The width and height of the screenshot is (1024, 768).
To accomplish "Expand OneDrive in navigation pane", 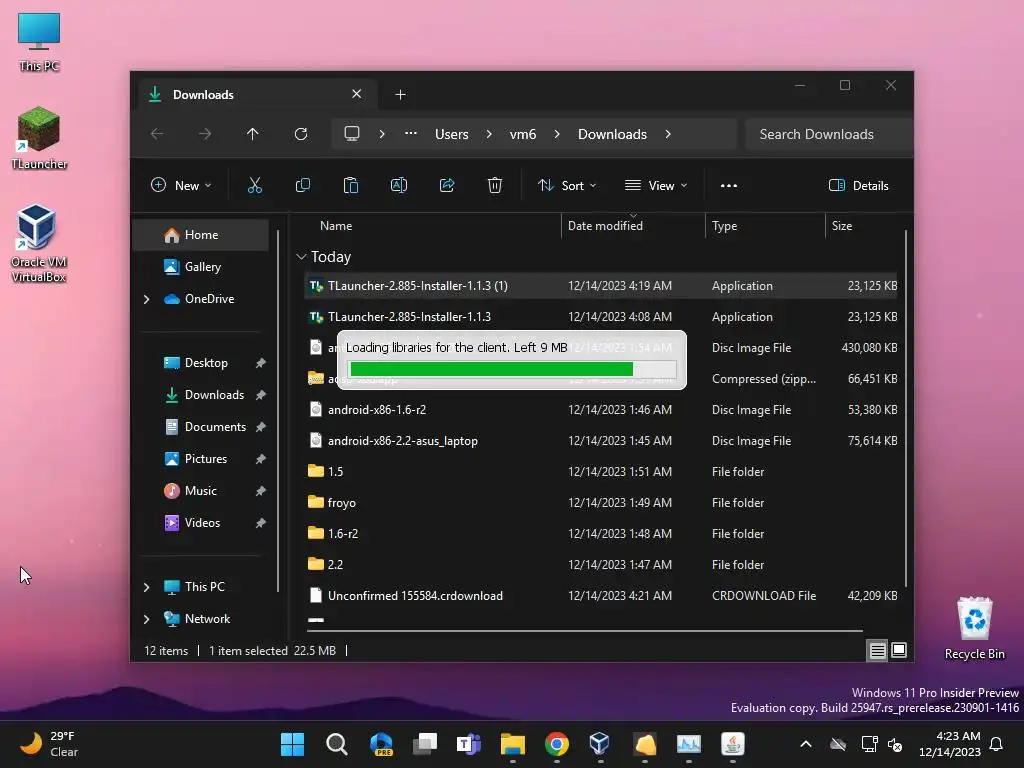I will click(x=146, y=299).
